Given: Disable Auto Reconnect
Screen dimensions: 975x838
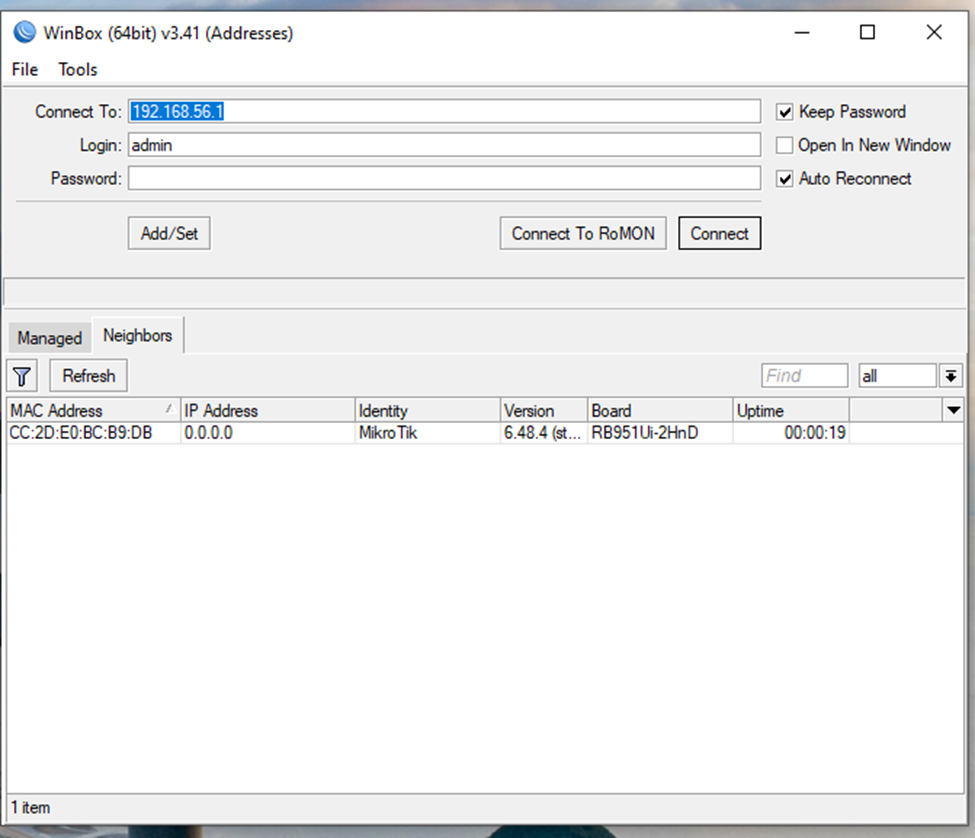Looking at the screenshot, I should tap(784, 178).
